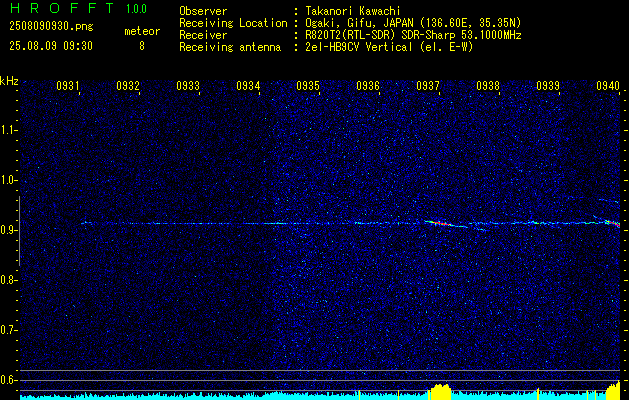Screen dimensions: 629x400
Task: Click the 0939 time marker
Action: 548,85
